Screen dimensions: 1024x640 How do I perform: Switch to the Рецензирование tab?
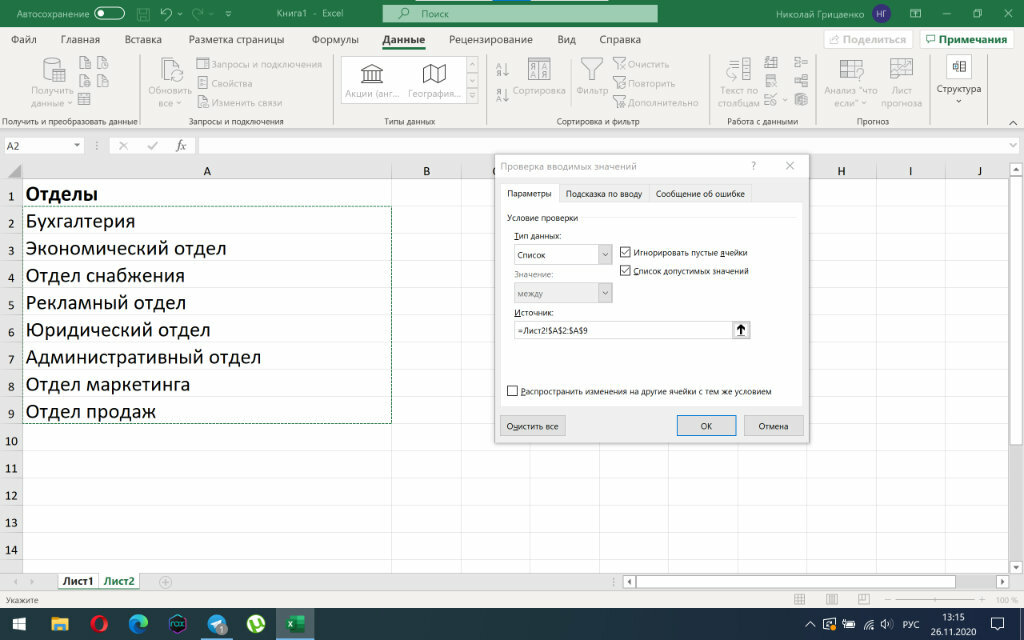tap(490, 39)
